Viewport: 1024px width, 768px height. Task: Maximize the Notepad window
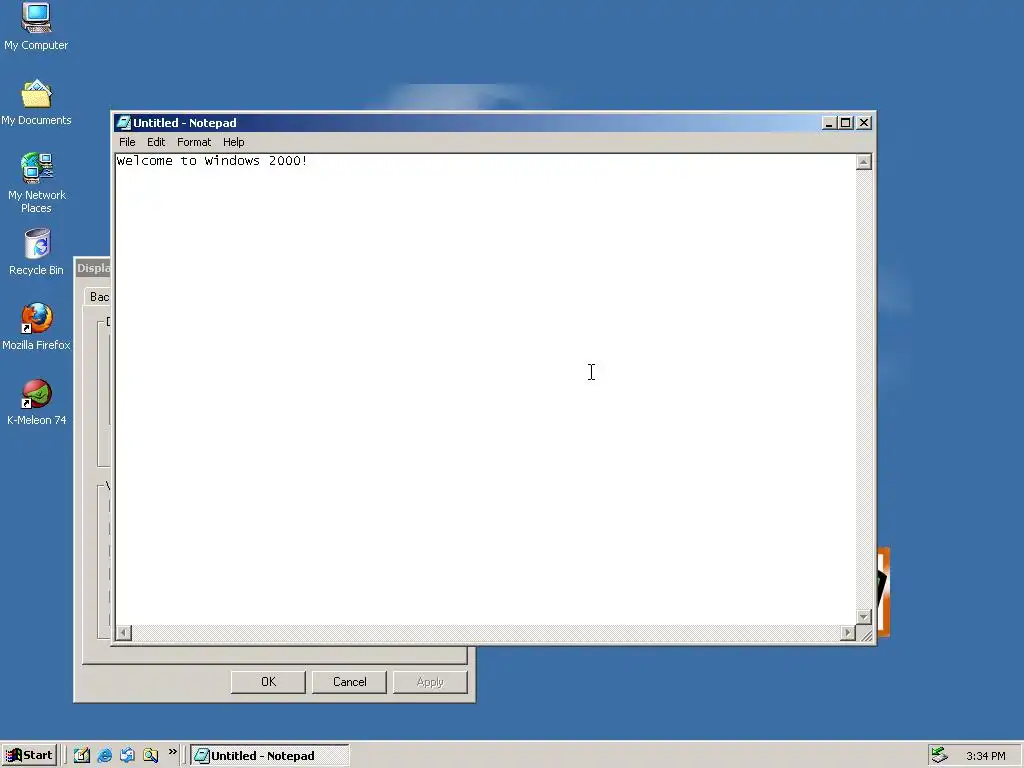tap(845, 123)
